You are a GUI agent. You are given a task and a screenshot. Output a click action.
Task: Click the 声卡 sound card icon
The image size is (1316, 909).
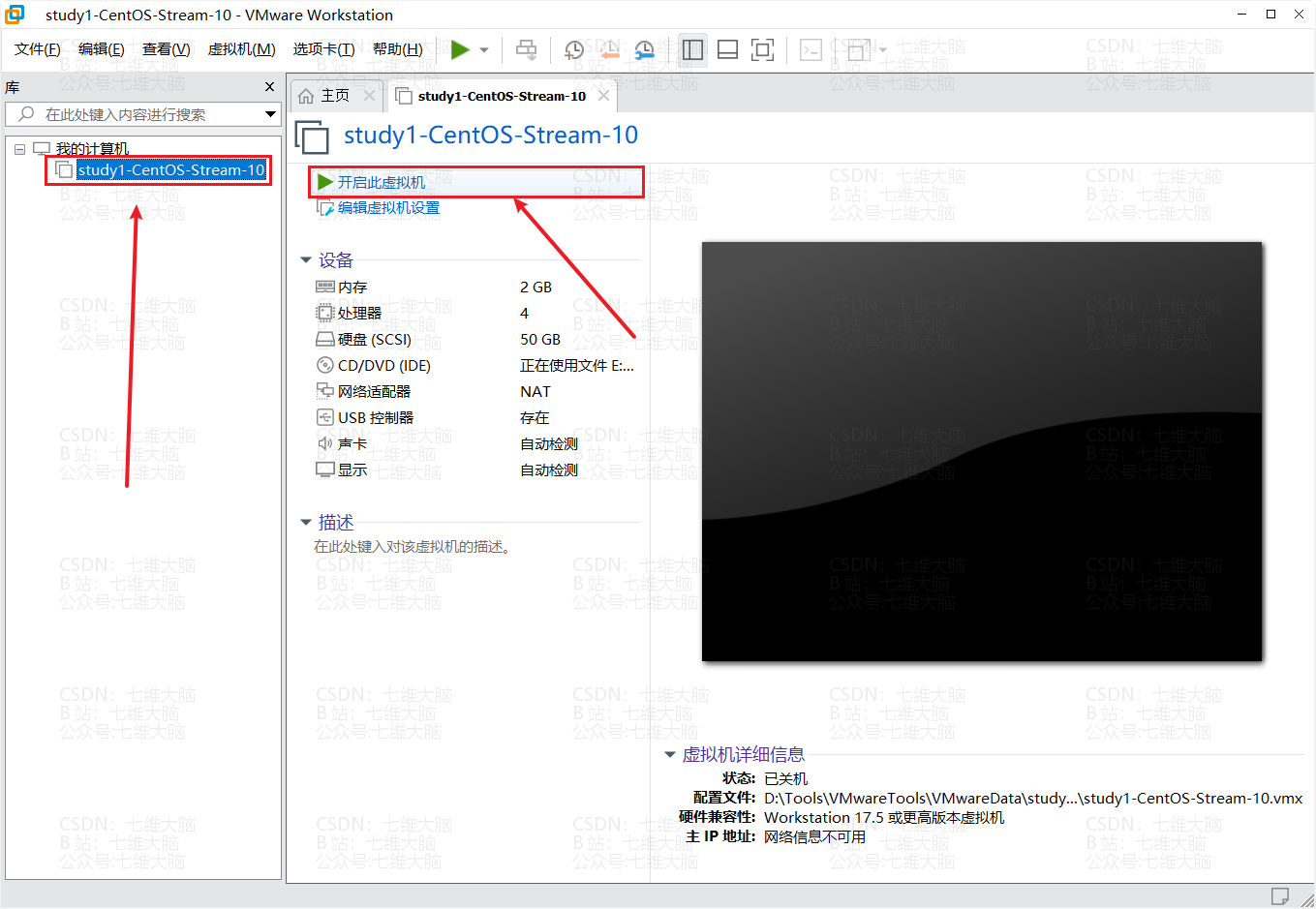pos(325,443)
